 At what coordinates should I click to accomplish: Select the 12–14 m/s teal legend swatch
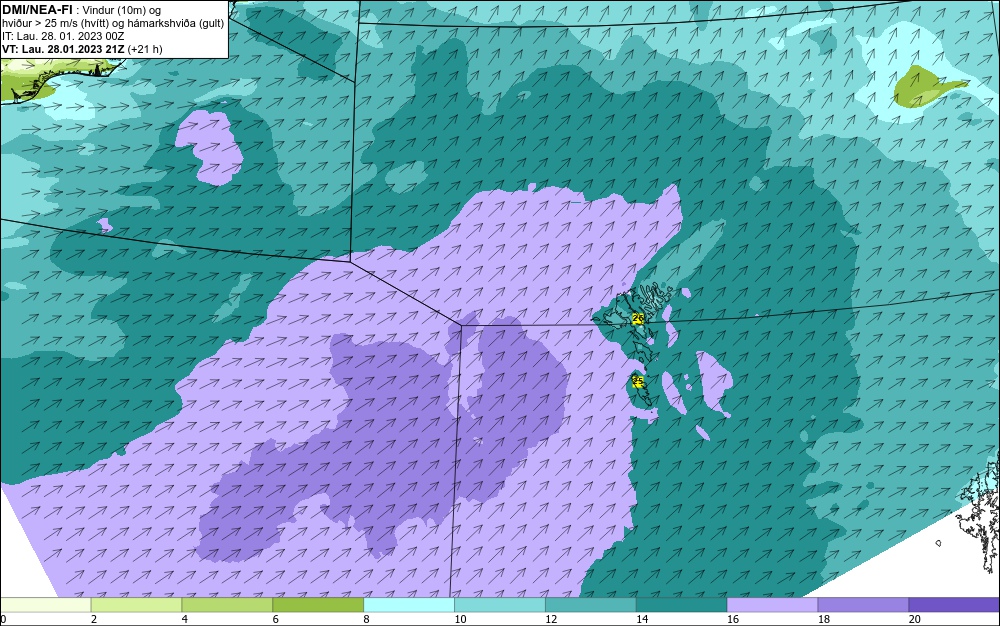(591, 605)
